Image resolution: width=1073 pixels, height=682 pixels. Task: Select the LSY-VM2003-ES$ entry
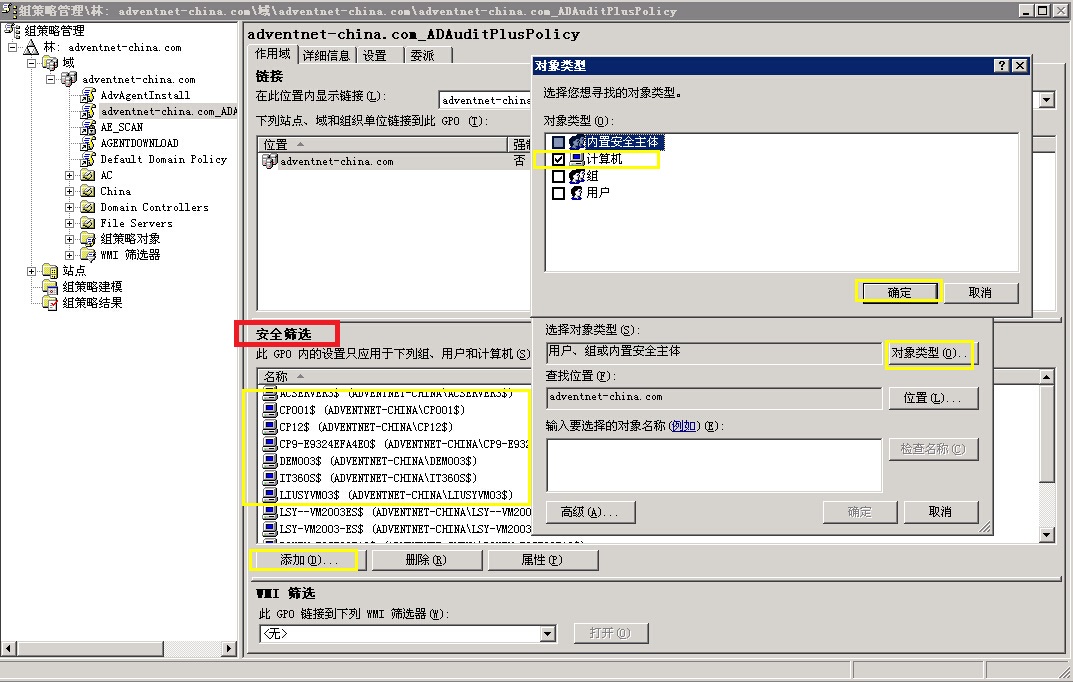point(397,529)
